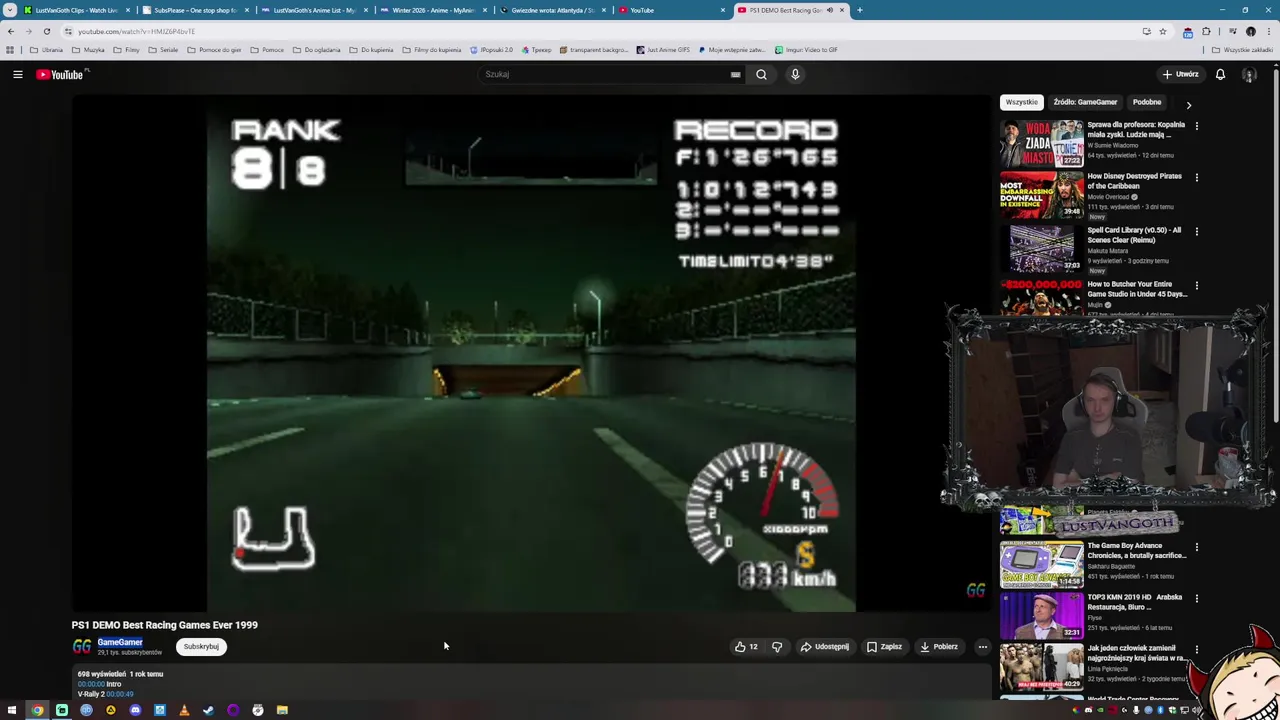Click the Utwórz create button

click(x=1180, y=74)
